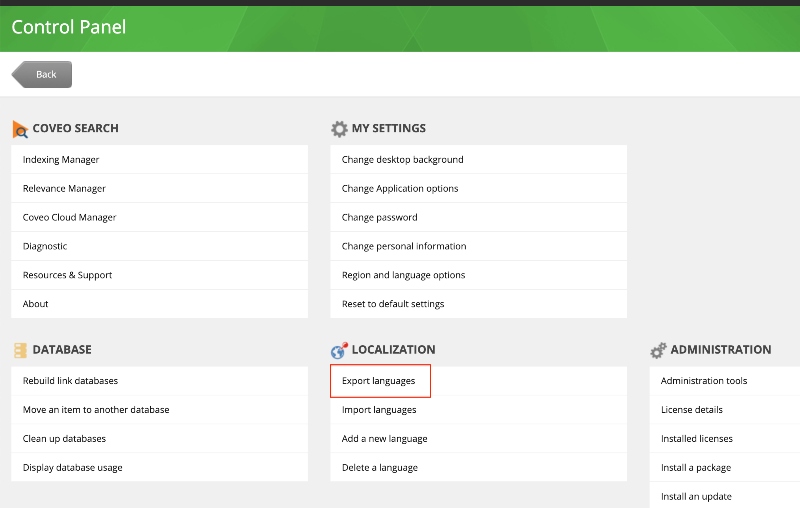Viewport: 800px width, 508px height.
Task: Choose Install an update
Action: [724, 496]
